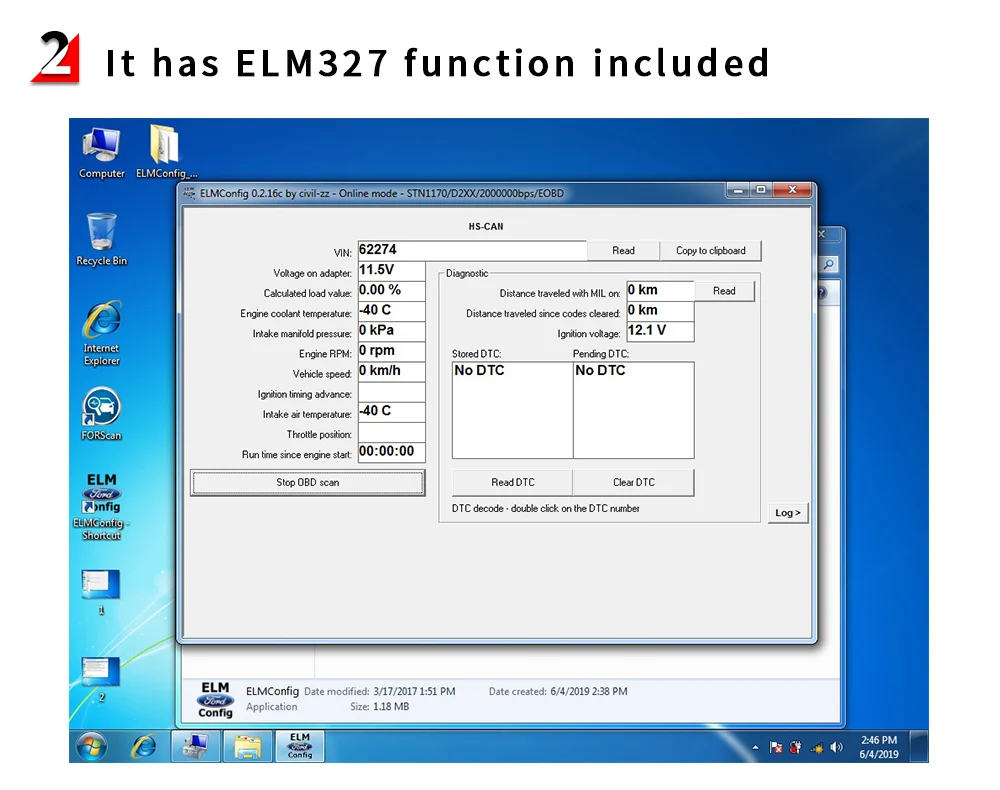Image resolution: width=1000 pixels, height=790 pixels.
Task: Open the desktop file named 1
Action: [x=101, y=592]
